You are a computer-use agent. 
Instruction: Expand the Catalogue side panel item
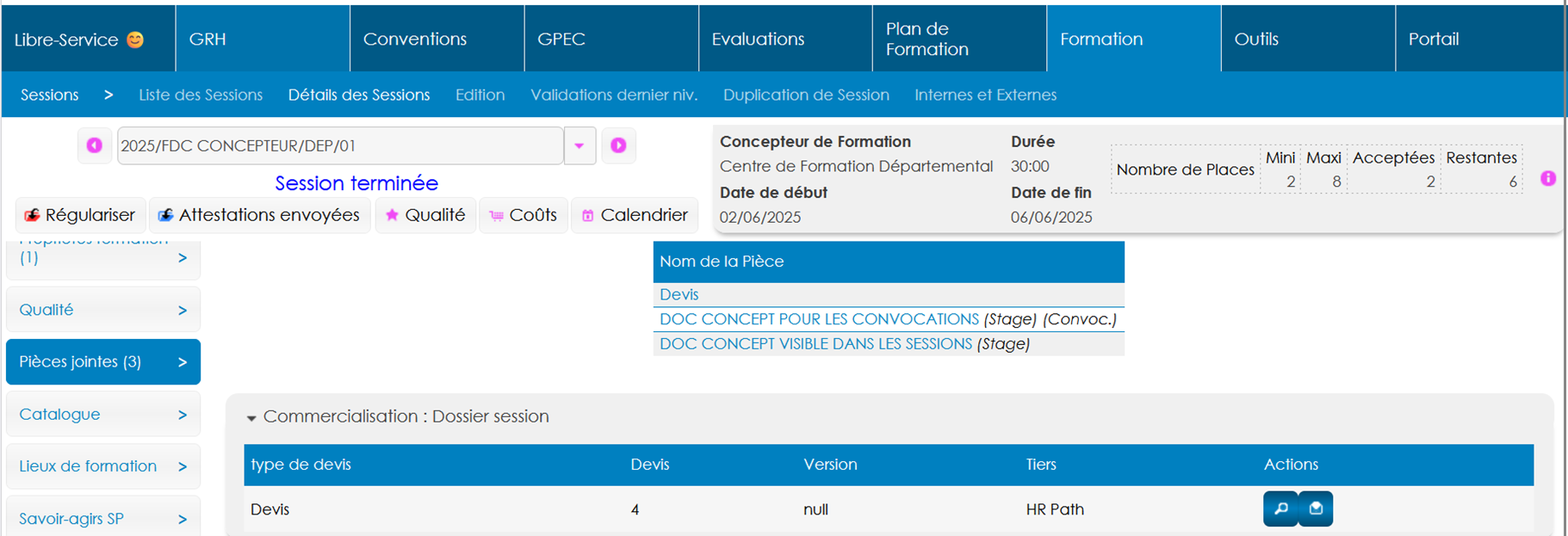(x=102, y=414)
